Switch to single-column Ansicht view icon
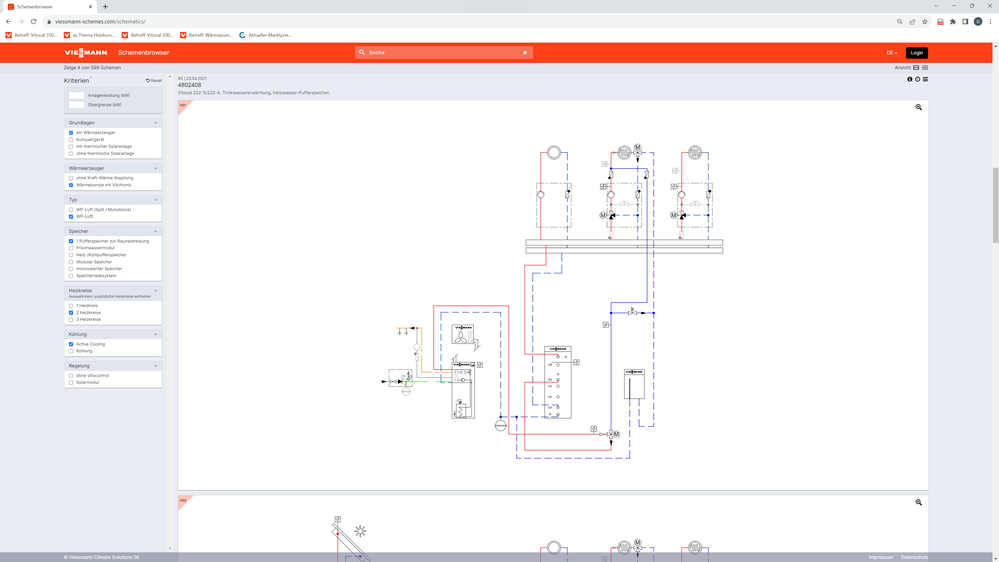The image size is (999, 562). (x=916, y=68)
